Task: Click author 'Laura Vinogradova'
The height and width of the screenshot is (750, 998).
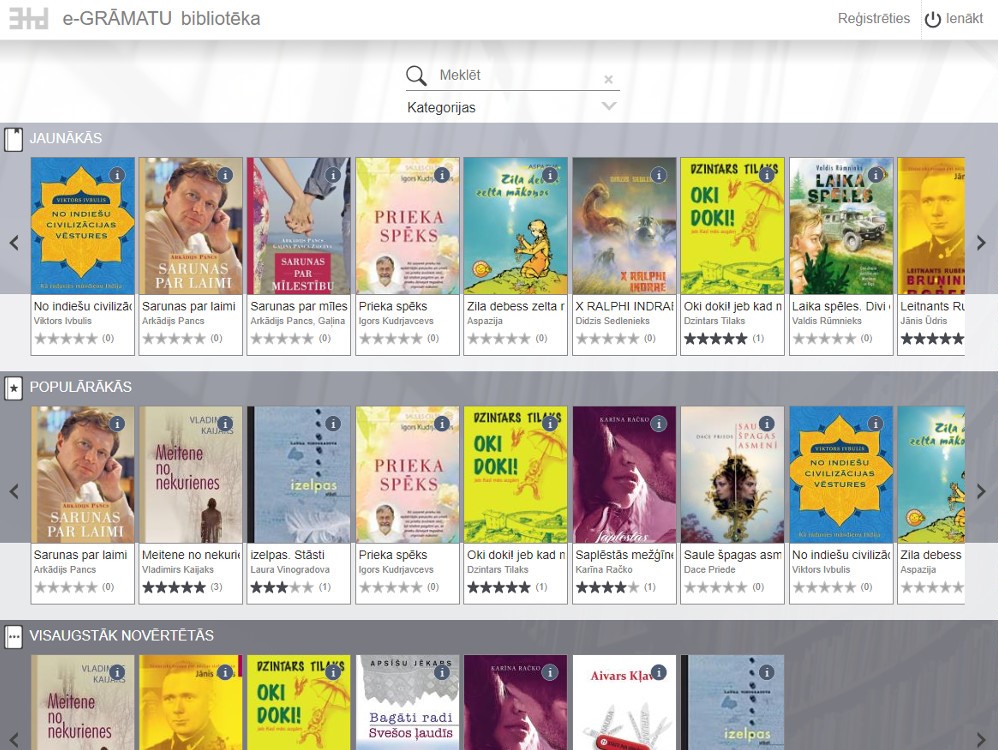Action: point(290,569)
